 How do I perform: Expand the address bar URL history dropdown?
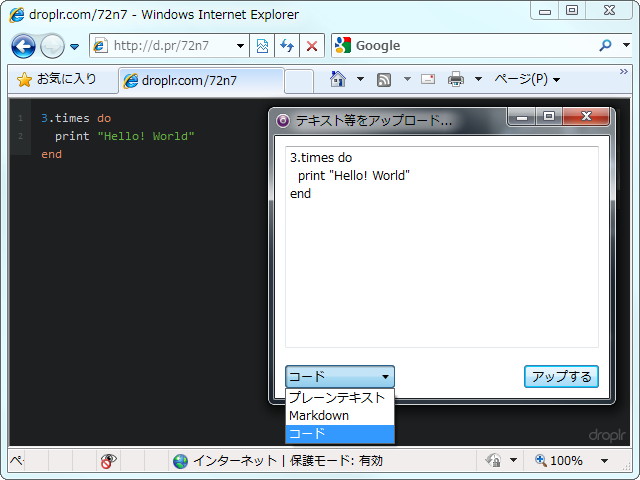(x=240, y=46)
